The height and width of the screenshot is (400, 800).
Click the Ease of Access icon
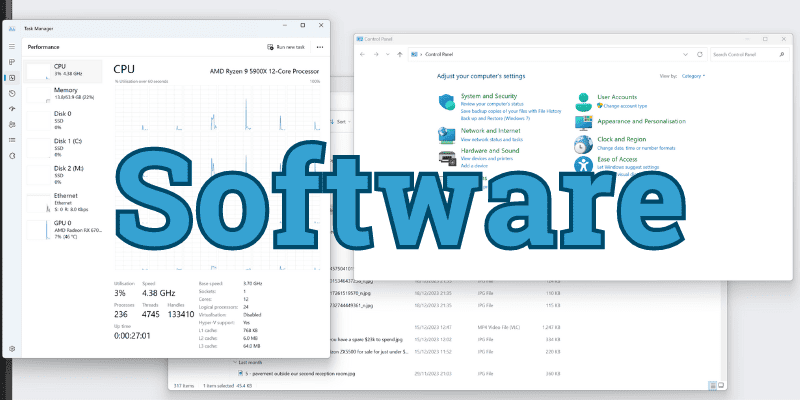point(583,165)
